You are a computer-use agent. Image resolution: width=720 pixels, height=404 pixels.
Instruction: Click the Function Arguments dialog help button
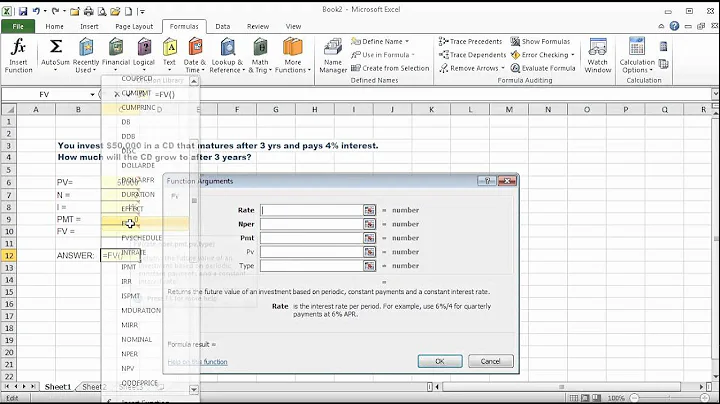tap(487, 181)
